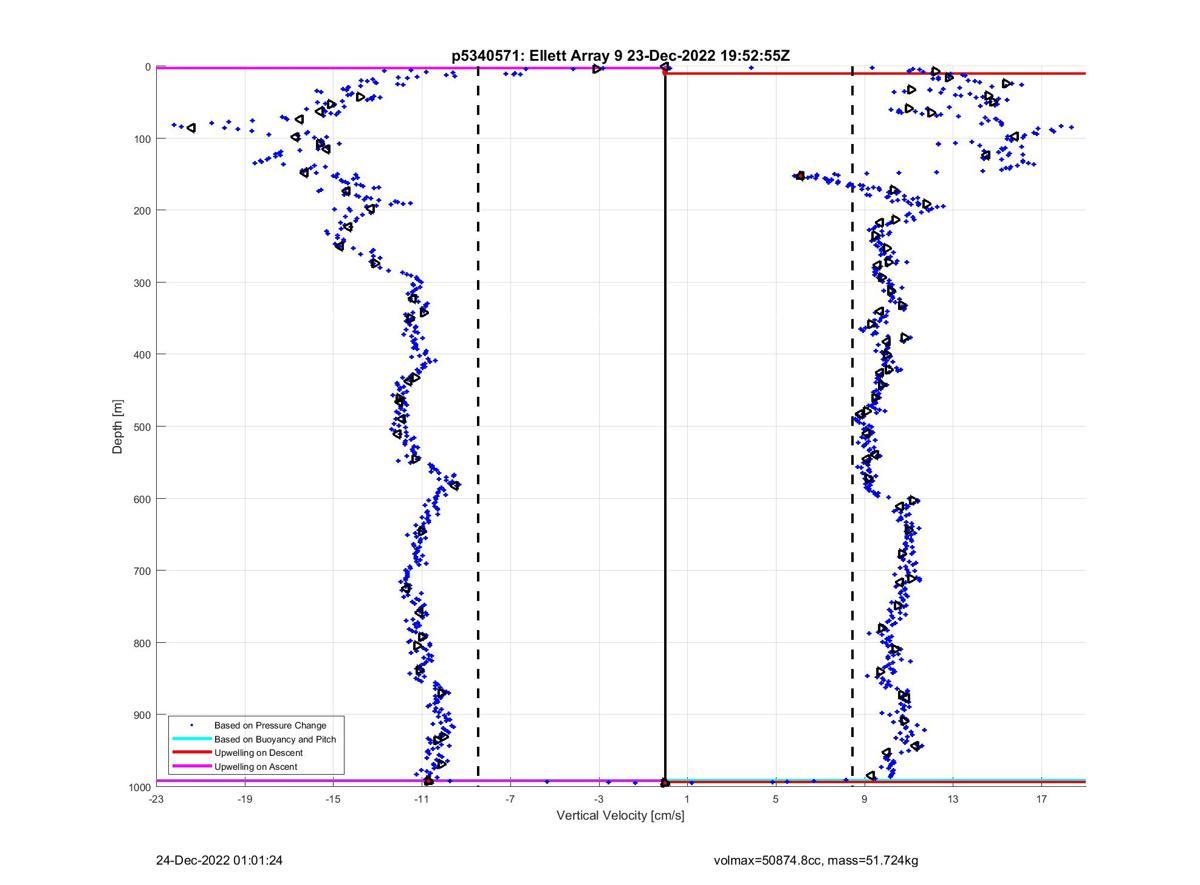Viewport: 1200px width, 885px height.
Task: Click the 'volmax=50874.8cc, mass=51.724kg' annotation
Action: (816, 860)
